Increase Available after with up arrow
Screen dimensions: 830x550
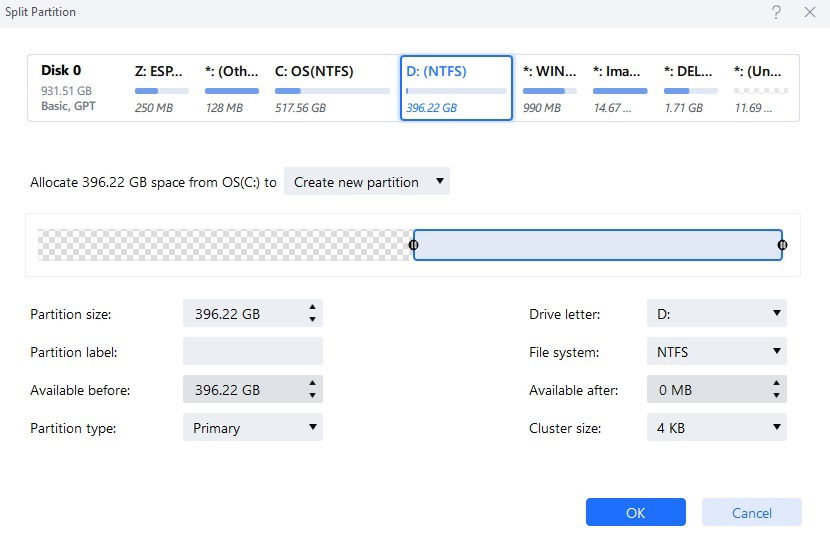776,383
